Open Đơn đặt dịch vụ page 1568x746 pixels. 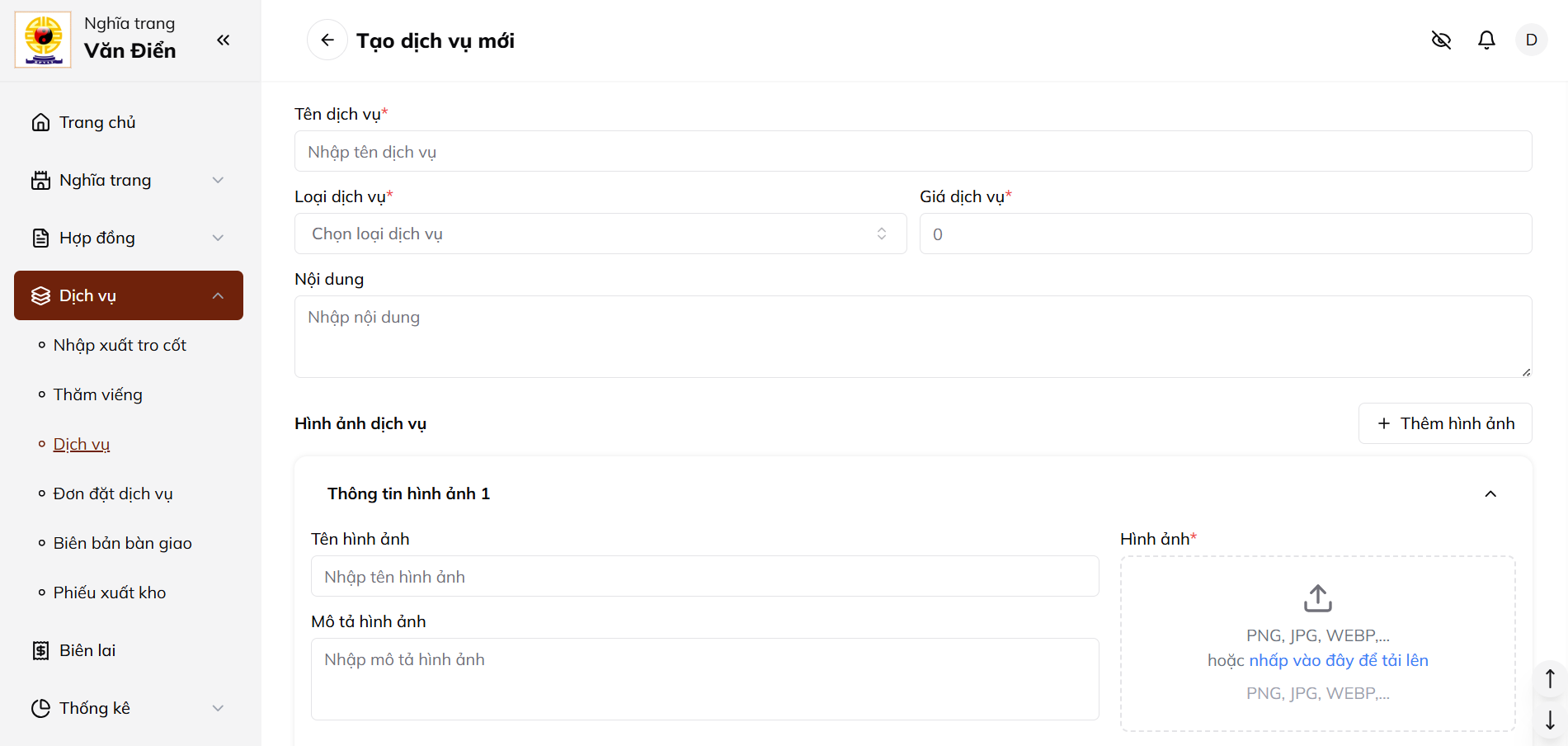click(113, 493)
